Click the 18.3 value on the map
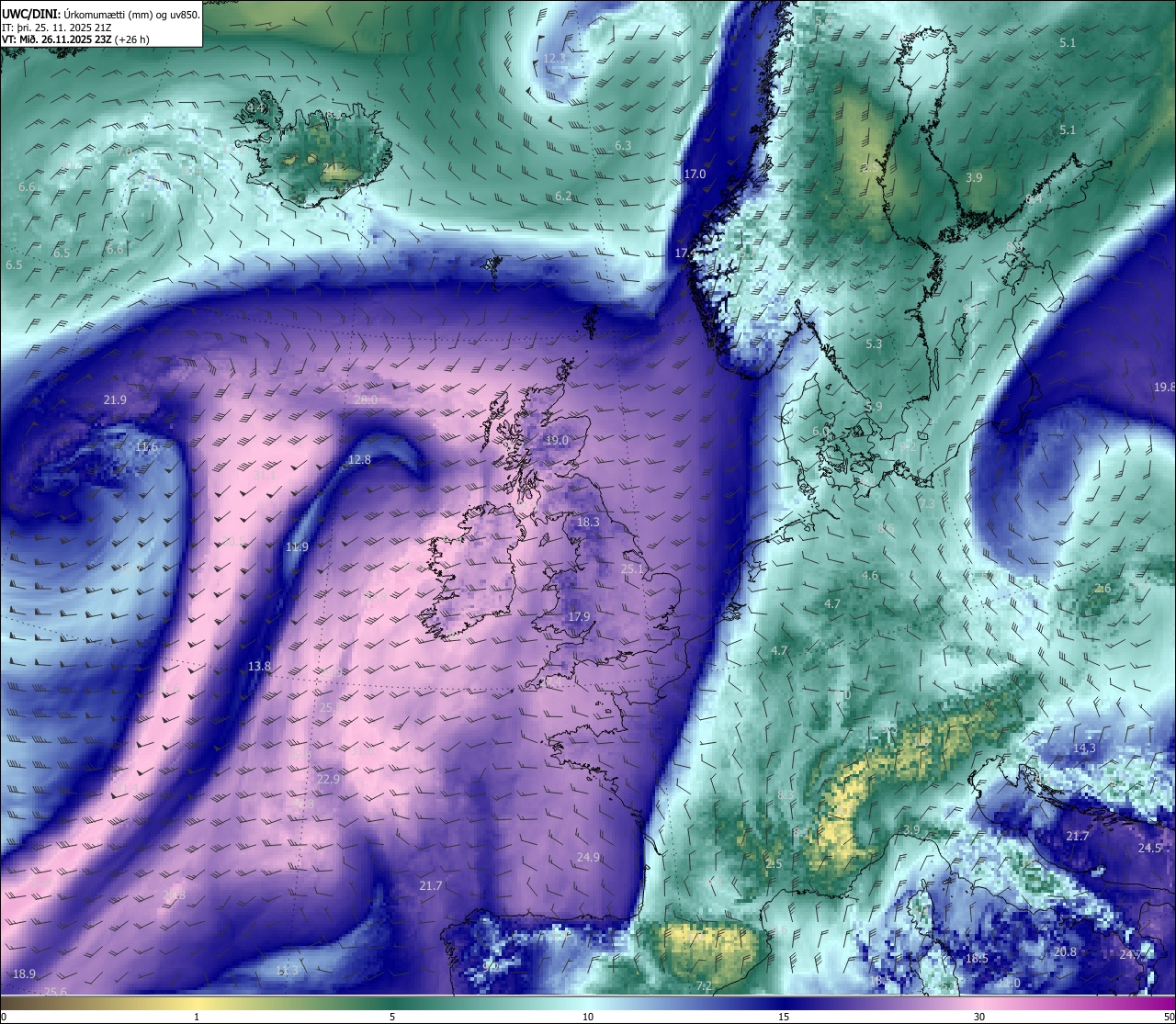 coord(588,522)
